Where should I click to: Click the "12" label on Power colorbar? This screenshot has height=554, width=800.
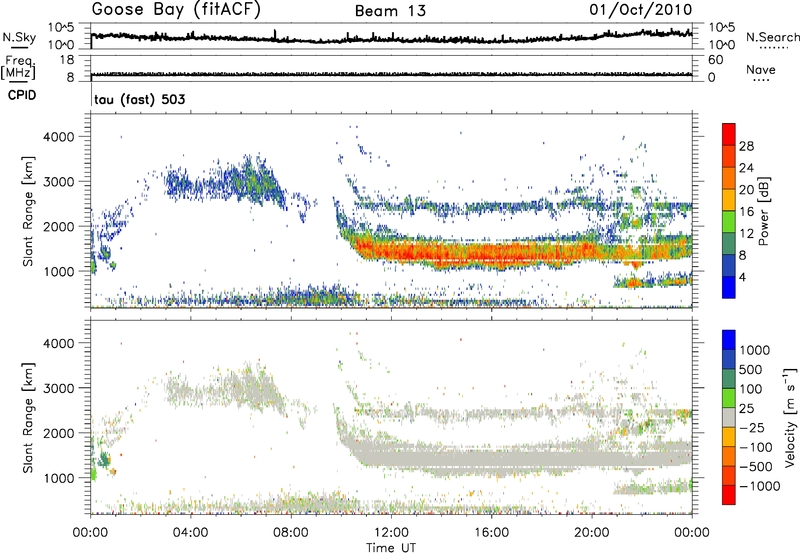[746, 234]
